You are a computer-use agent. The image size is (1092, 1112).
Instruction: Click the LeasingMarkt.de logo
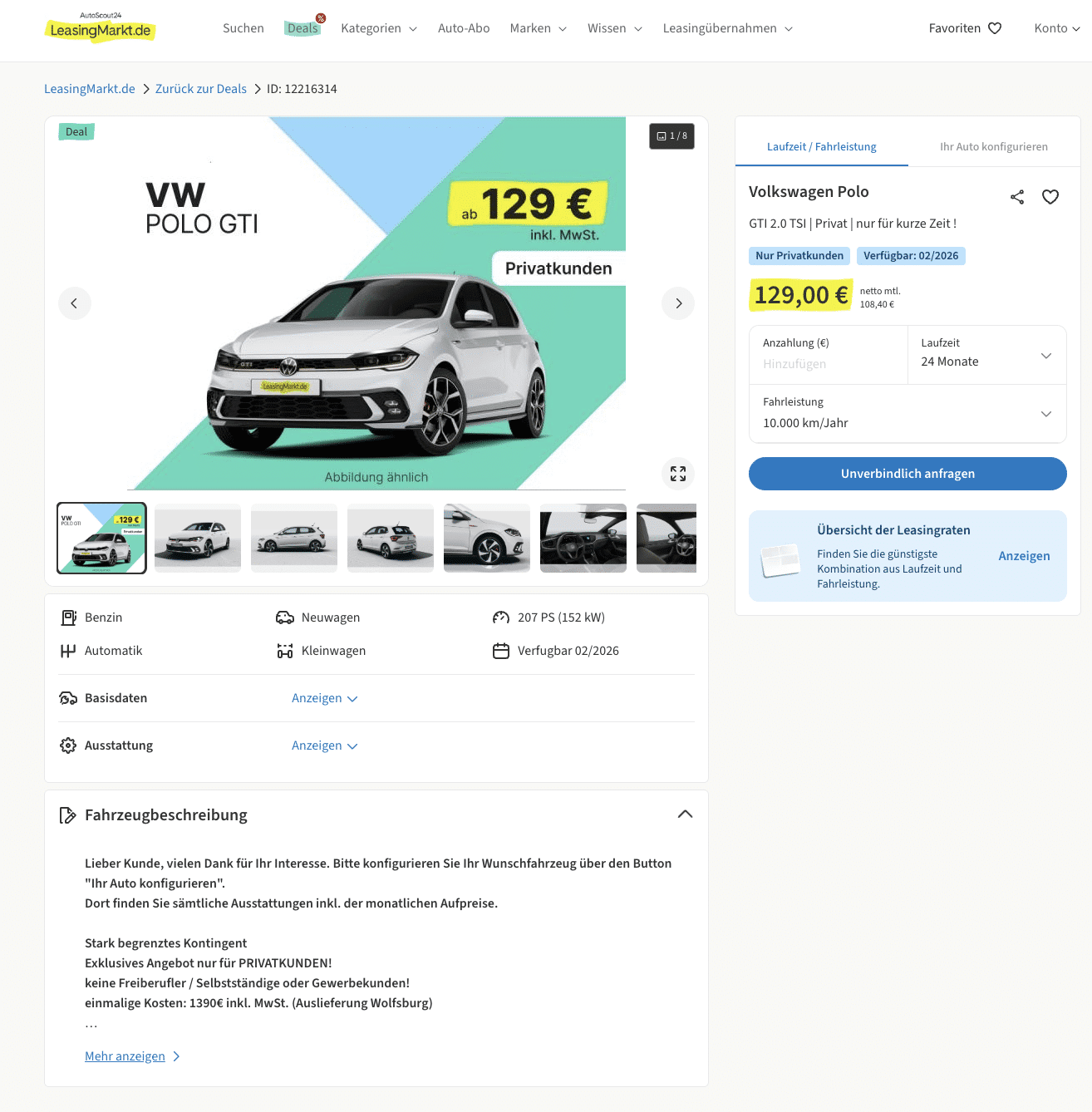(100, 28)
